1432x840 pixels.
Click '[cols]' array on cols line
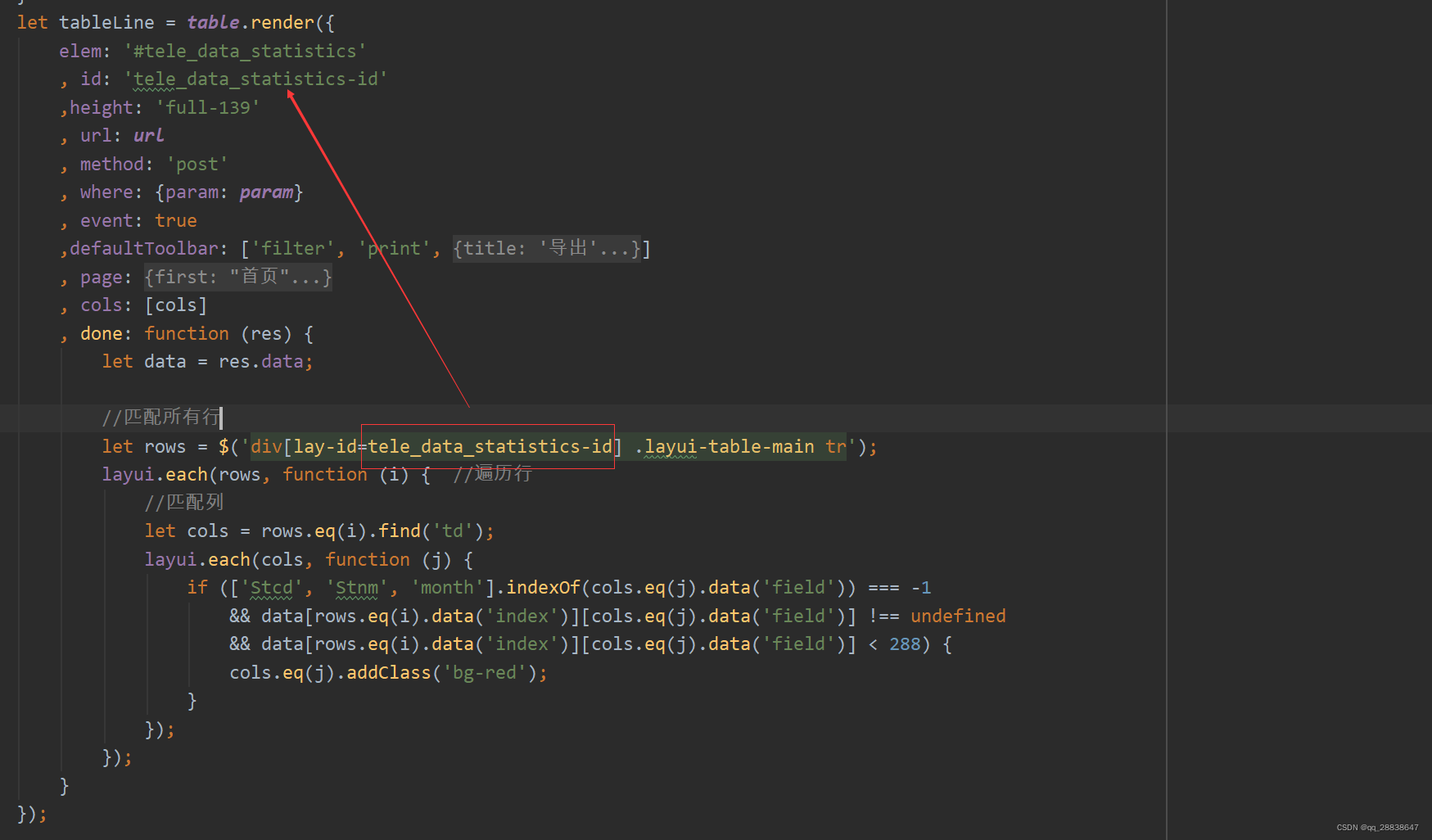tap(176, 305)
